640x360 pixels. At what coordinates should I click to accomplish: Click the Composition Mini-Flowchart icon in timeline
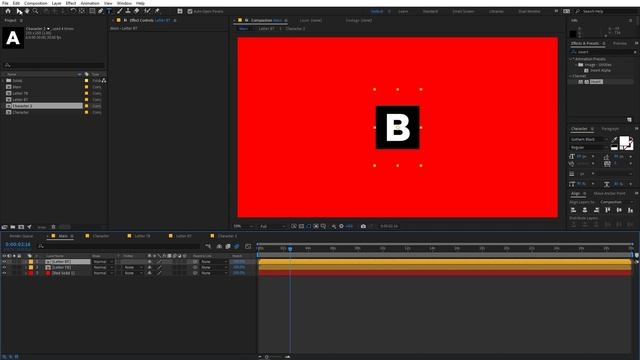208,246
